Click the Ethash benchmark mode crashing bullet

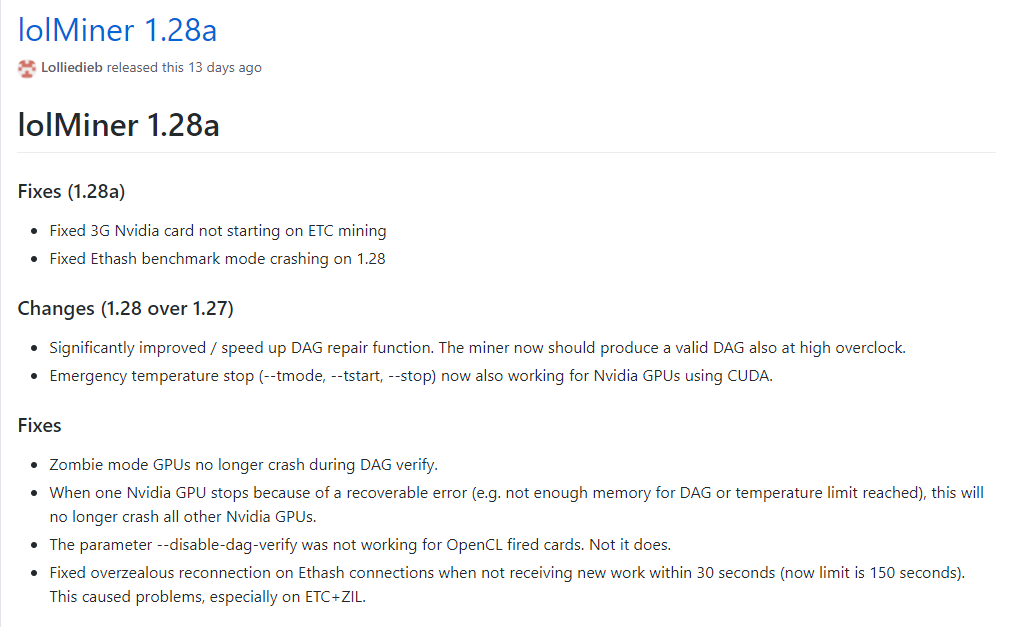(217, 259)
